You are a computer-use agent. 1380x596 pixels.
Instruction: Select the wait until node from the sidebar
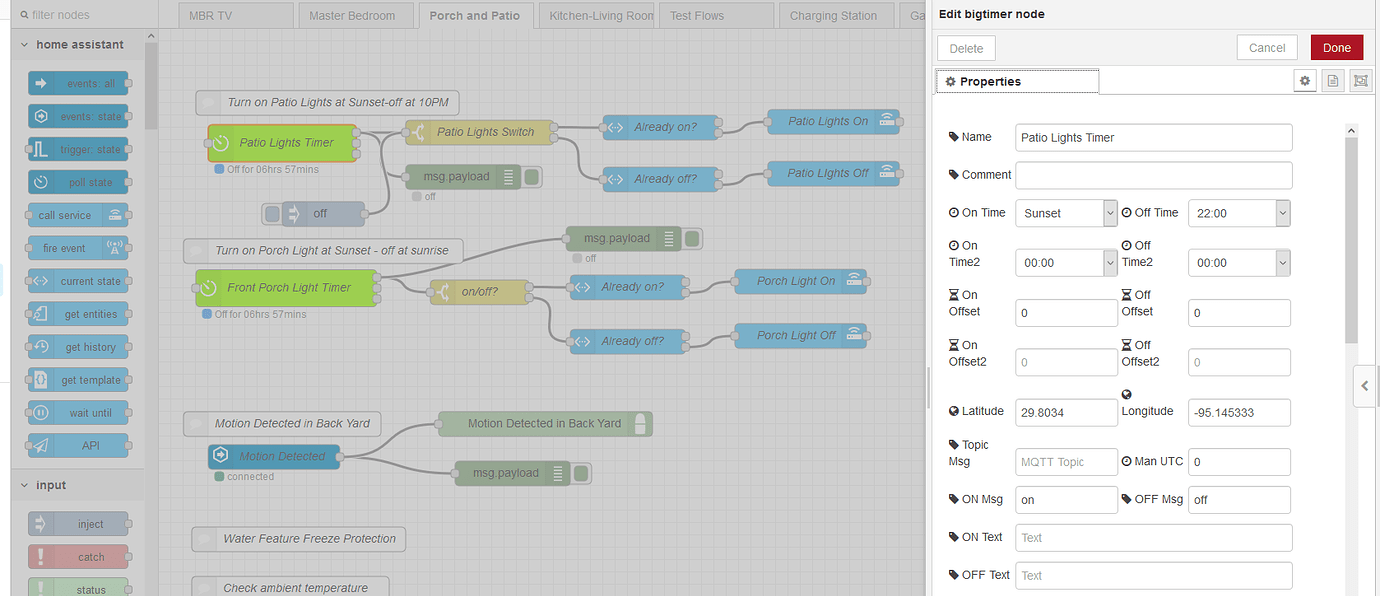(x=79, y=412)
